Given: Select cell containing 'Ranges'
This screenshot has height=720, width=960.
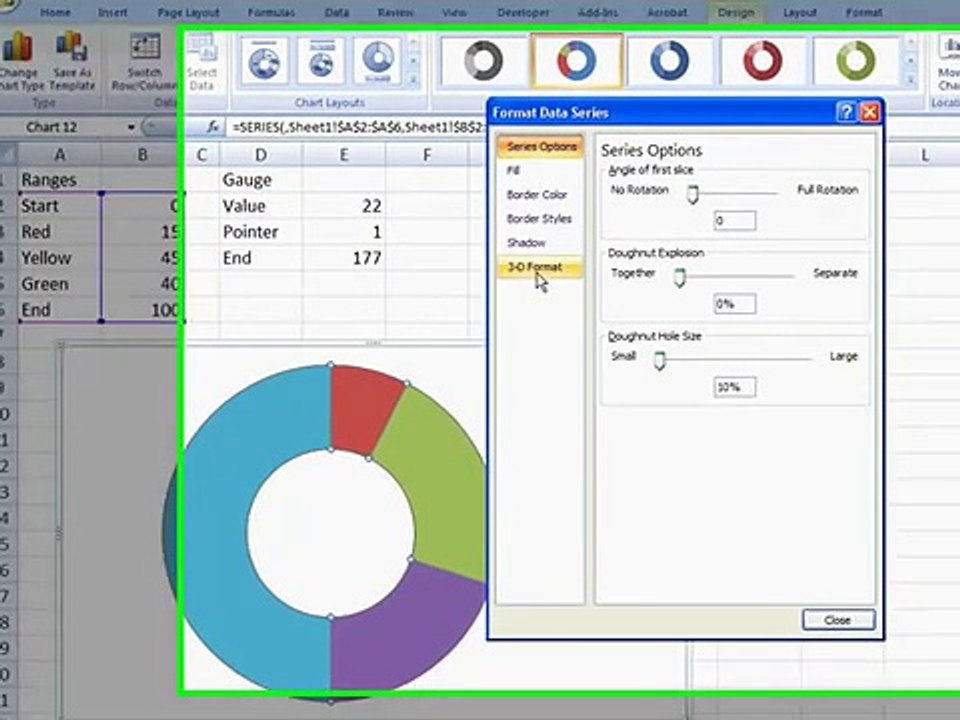Looking at the screenshot, I should coord(59,179).
